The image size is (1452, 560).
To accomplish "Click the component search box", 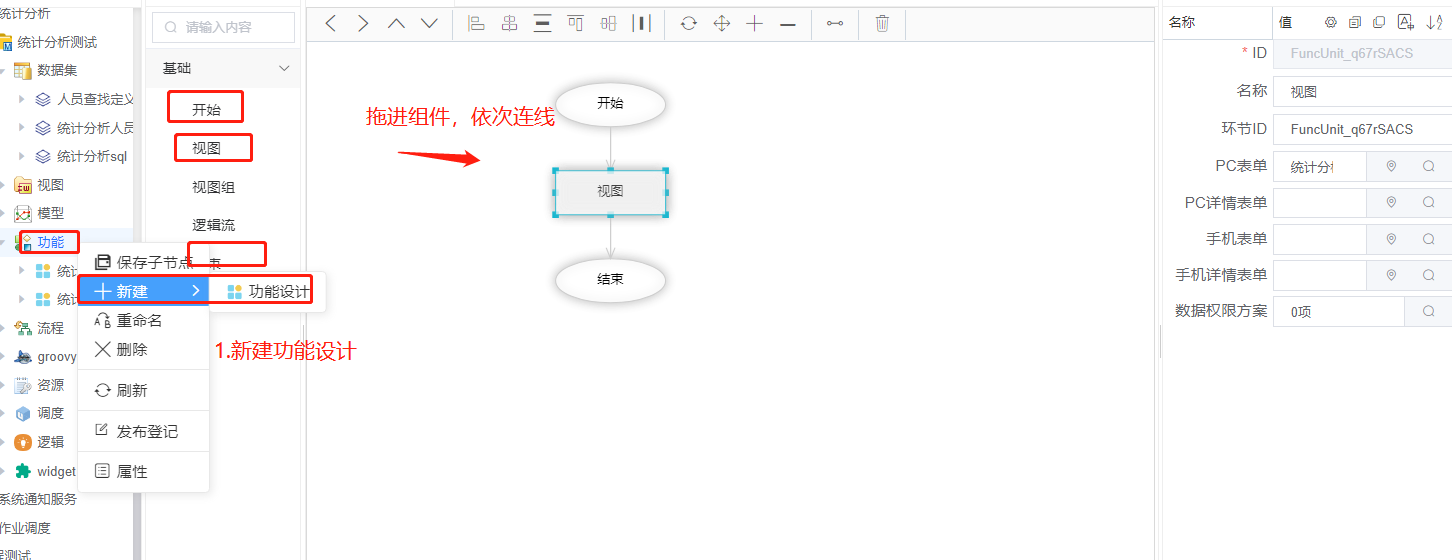I will [x=225, y=27].
